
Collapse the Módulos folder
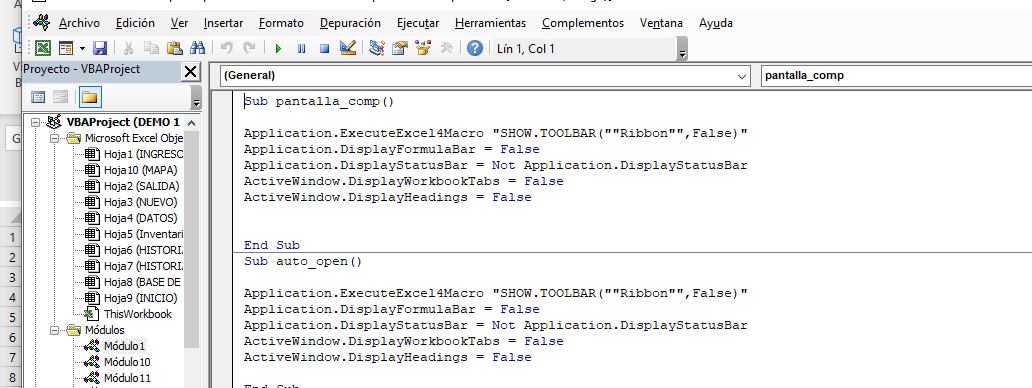tap(54, 330)
